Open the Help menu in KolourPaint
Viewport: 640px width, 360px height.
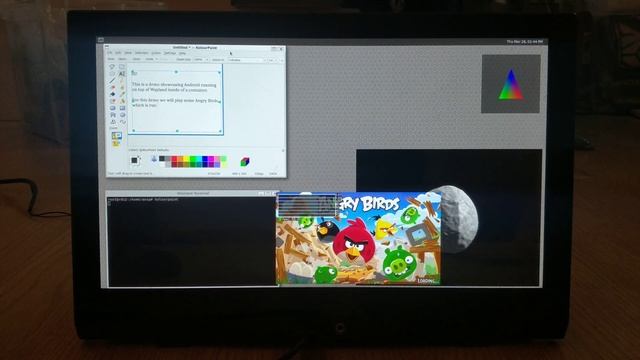(182, 53)
